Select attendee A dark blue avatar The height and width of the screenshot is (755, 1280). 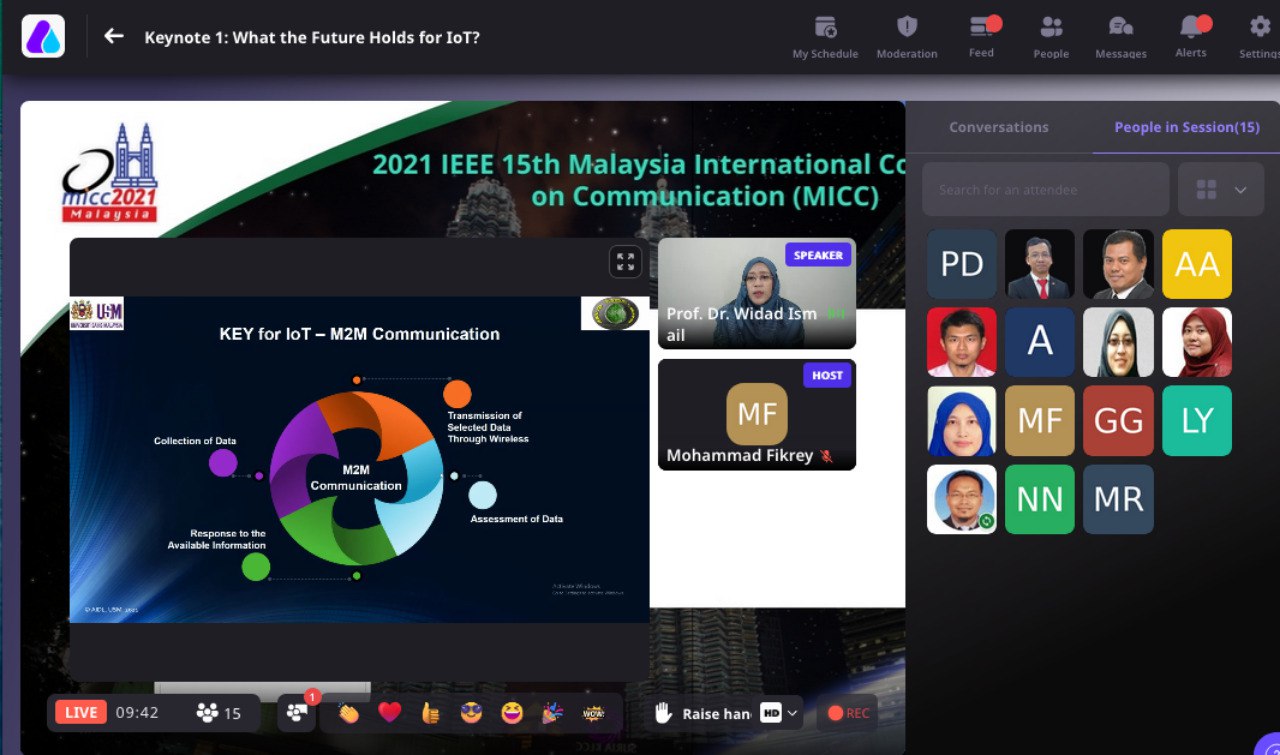[x=1040, y=342]
